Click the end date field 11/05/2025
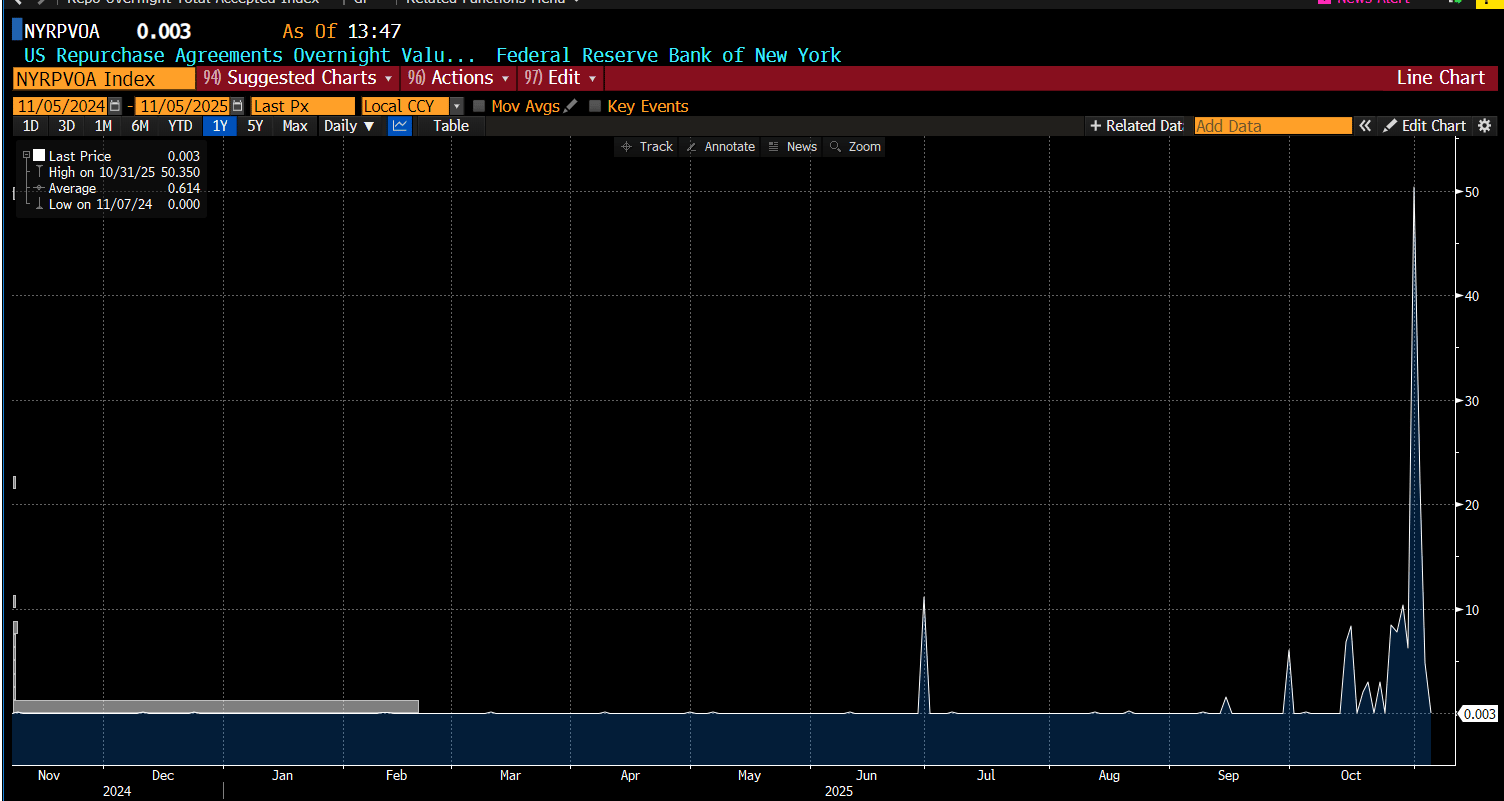 pos(183,106)
